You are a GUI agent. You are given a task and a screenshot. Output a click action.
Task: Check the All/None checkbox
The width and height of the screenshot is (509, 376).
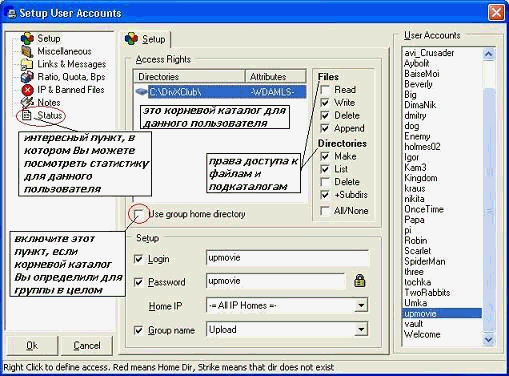(x=325, y=211)
